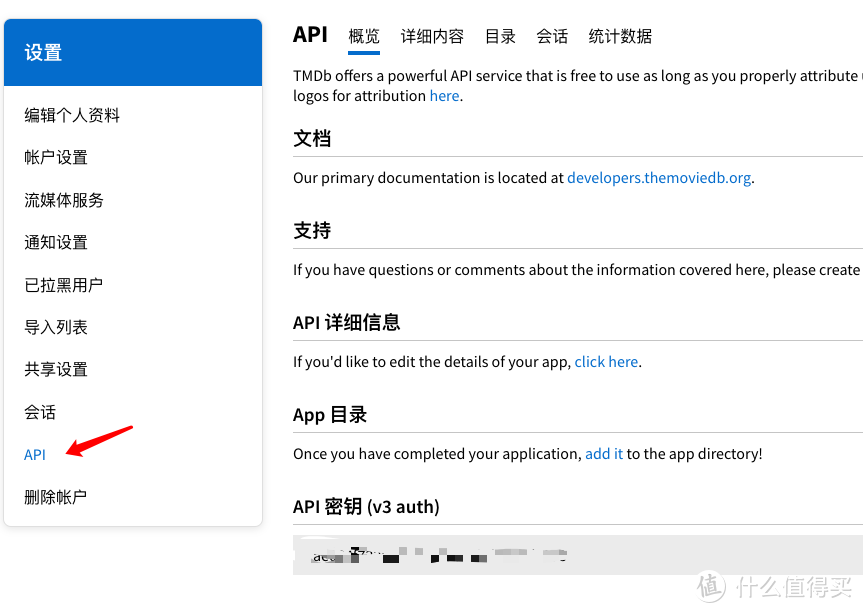Switch to the 概览 tab

pyautogui.click(x=364, y=36)
